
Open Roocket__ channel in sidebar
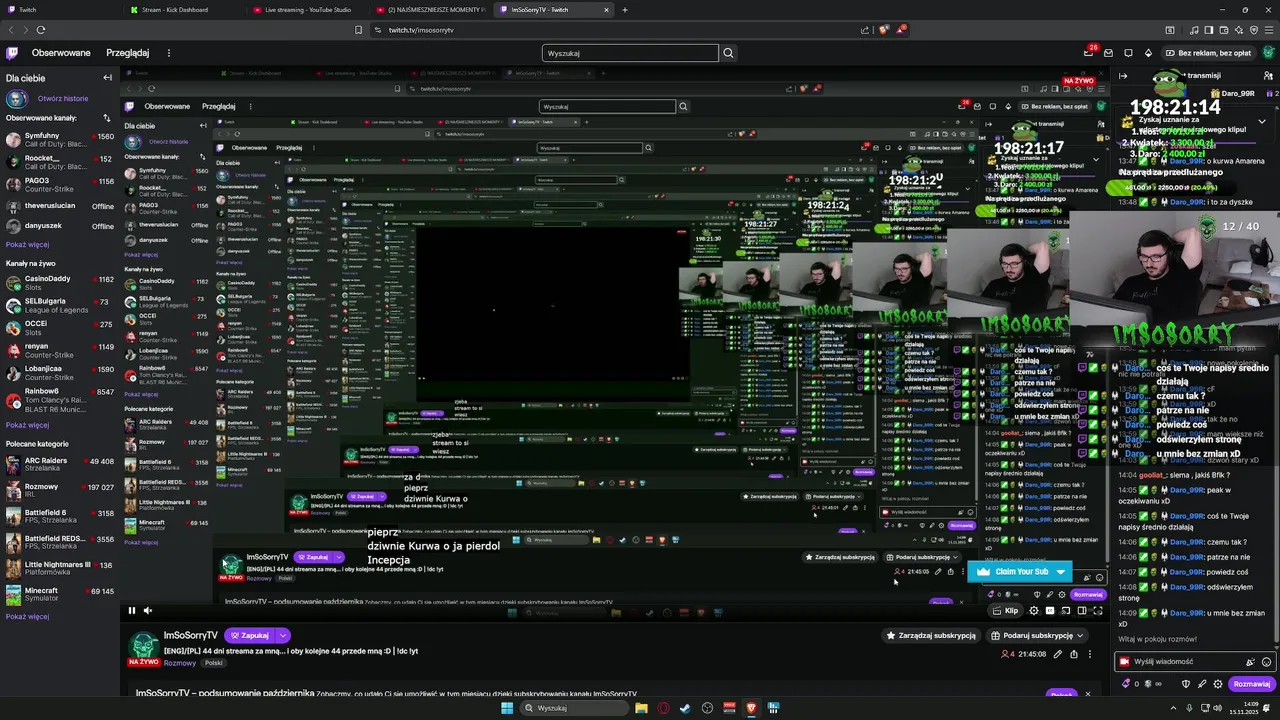click(x=60, y=162)
